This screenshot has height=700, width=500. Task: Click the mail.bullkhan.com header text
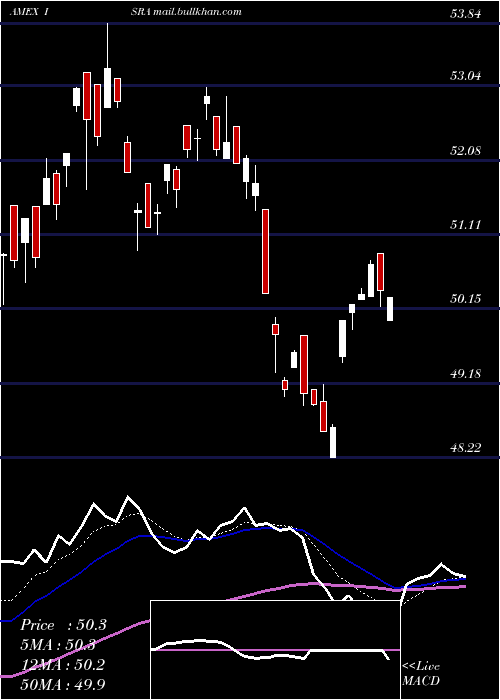(x=197, y=12)
